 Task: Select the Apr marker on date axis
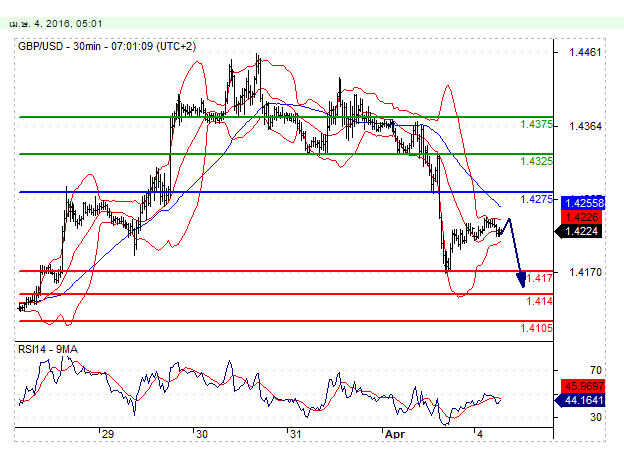(395, 436)
